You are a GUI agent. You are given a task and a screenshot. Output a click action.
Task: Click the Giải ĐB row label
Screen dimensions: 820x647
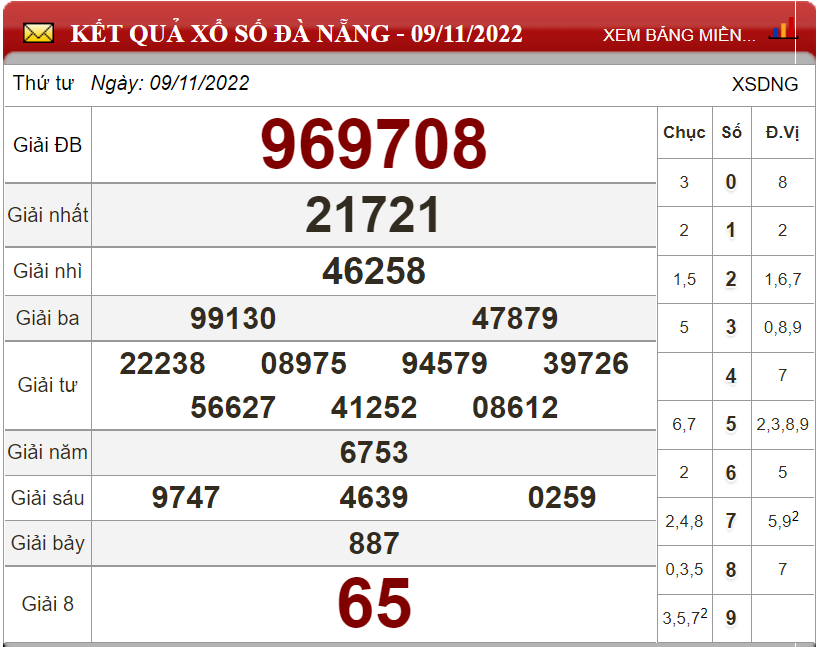[x=48, y=145]
